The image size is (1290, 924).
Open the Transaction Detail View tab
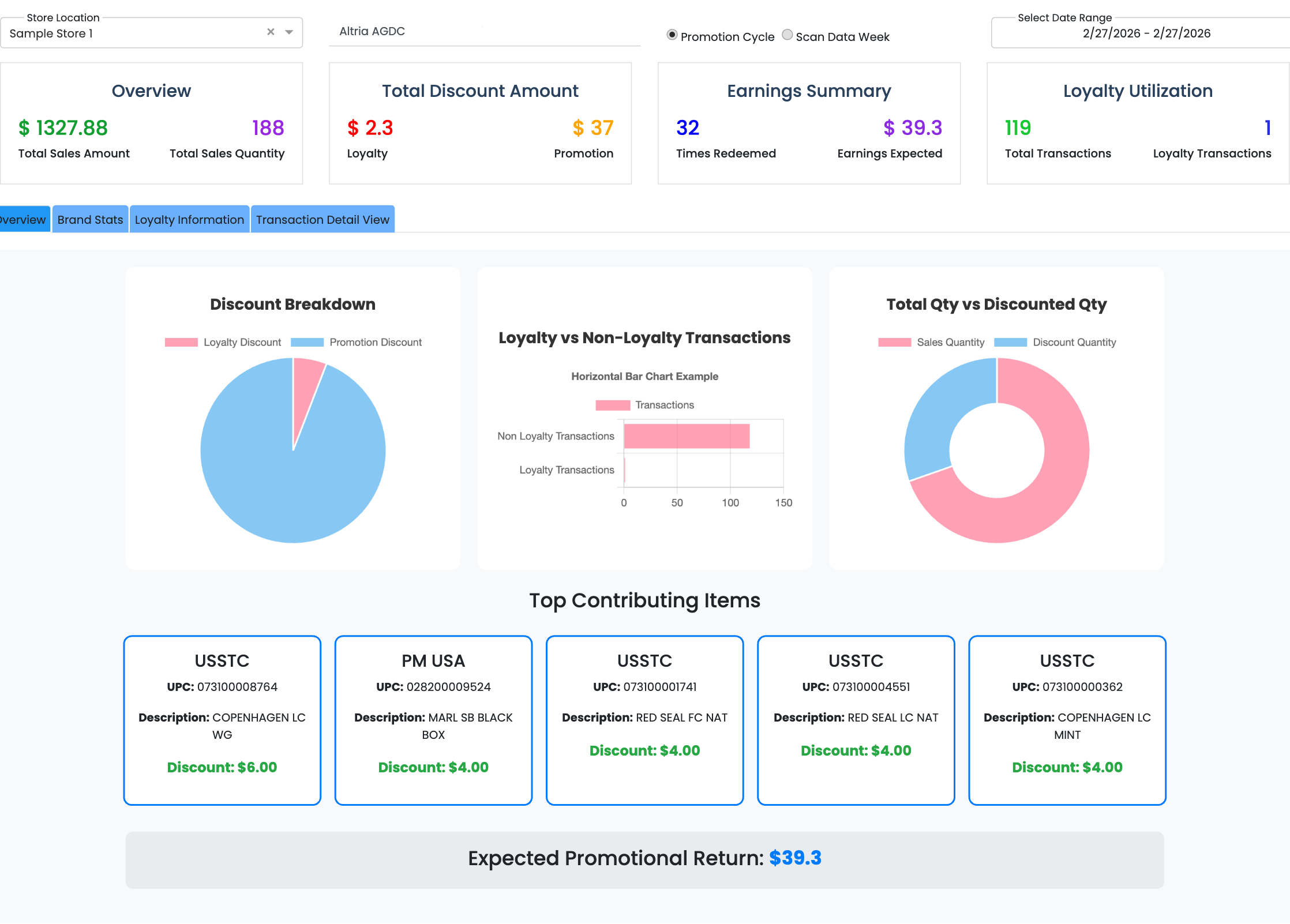(322, 220)
